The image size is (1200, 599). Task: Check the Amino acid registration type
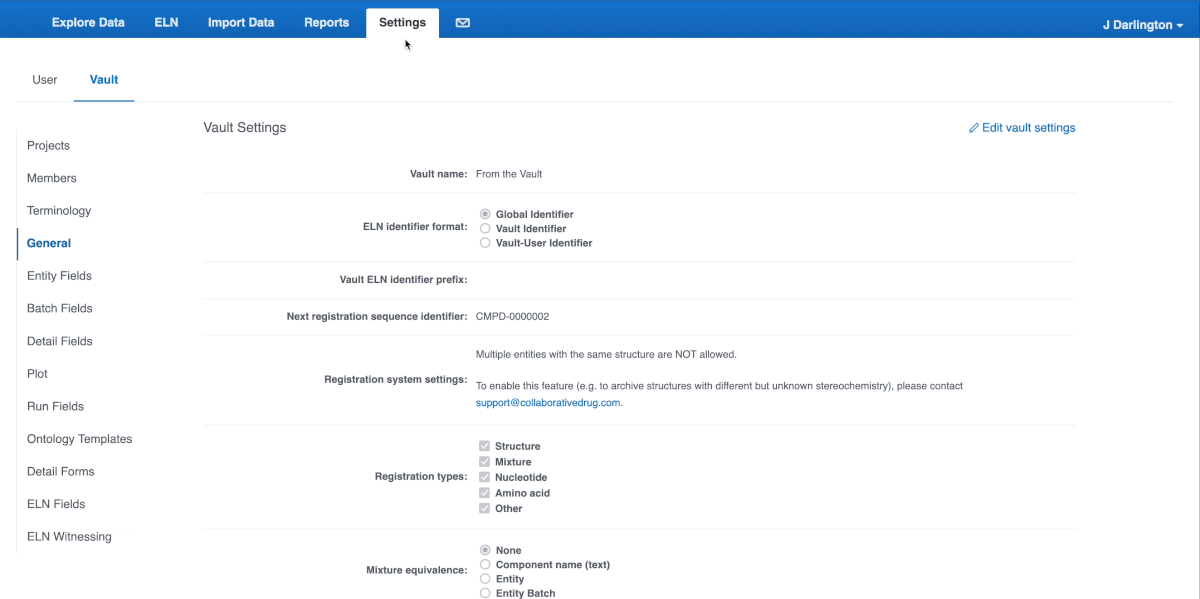[x=485, y=492]
